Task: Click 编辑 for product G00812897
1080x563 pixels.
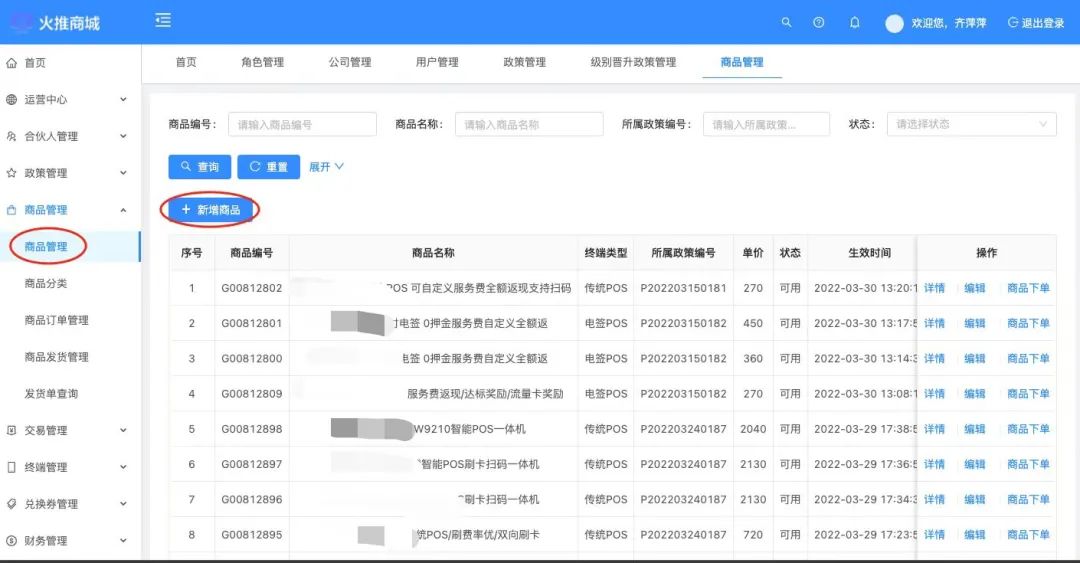Action: coord(975,464)
